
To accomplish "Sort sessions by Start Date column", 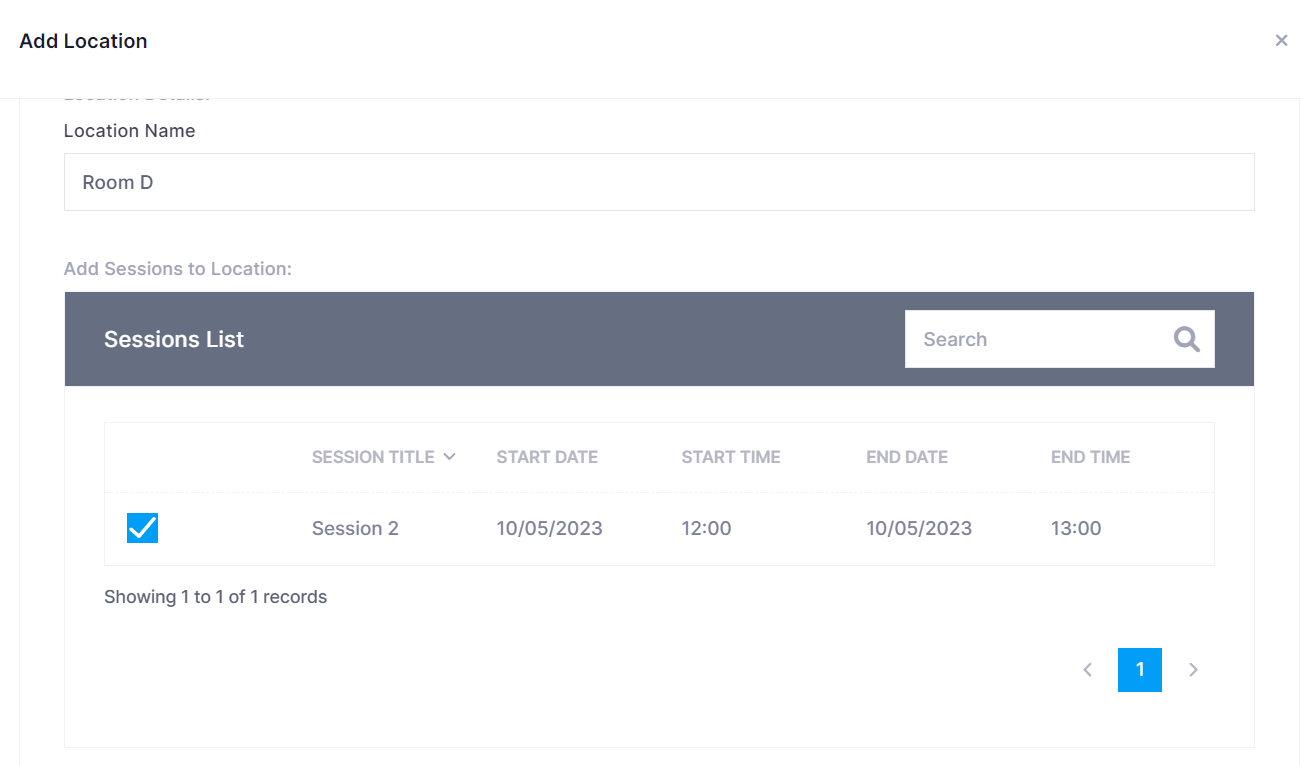I will tap(547, 457).
